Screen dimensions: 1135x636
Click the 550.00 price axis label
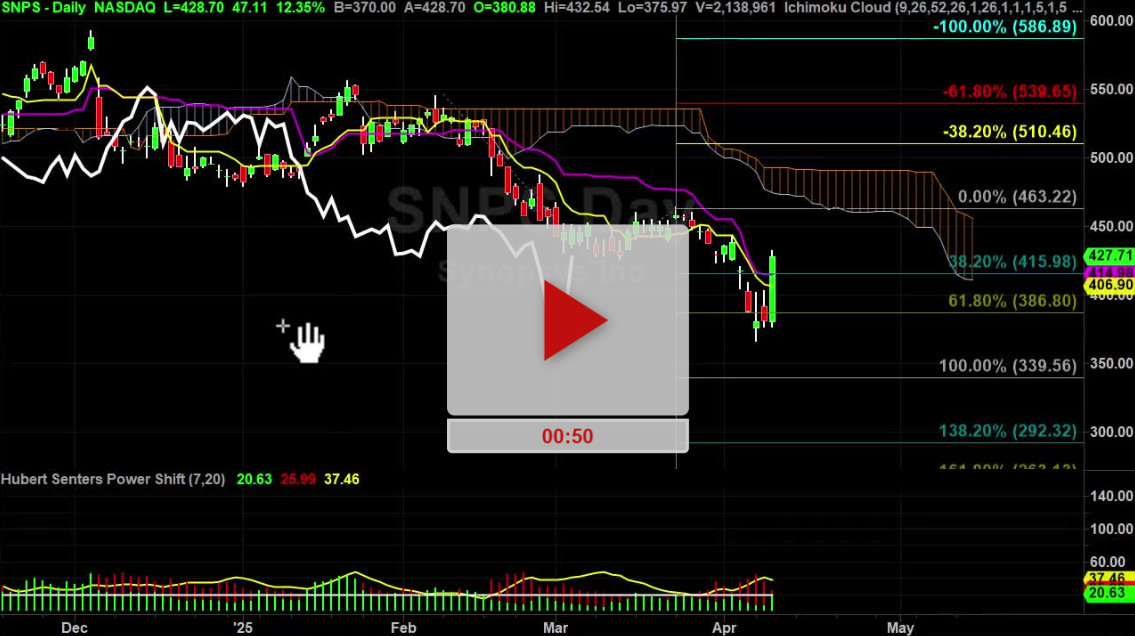point(1112,89)
